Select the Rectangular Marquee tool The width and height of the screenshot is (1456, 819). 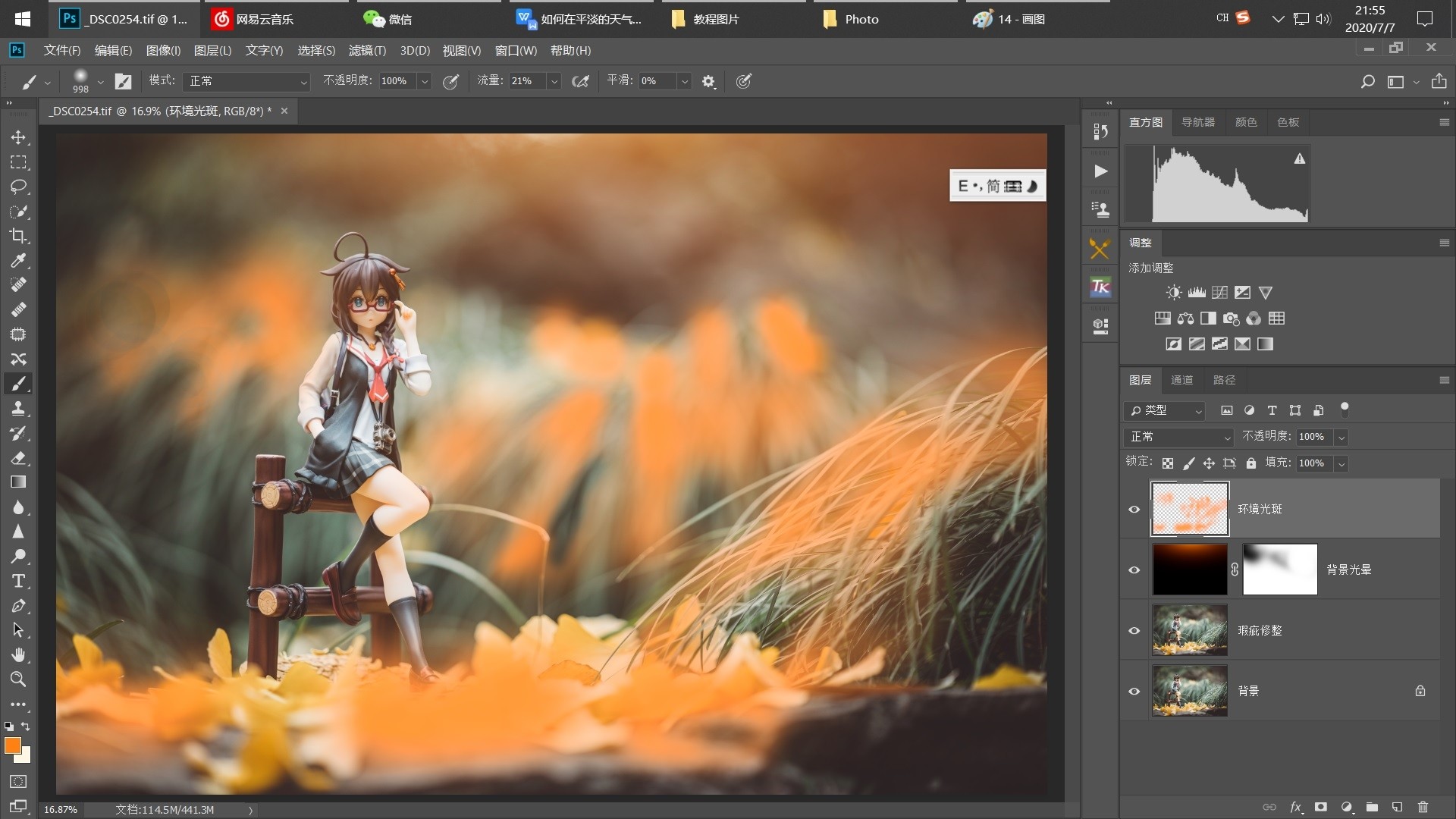[18, 162]
